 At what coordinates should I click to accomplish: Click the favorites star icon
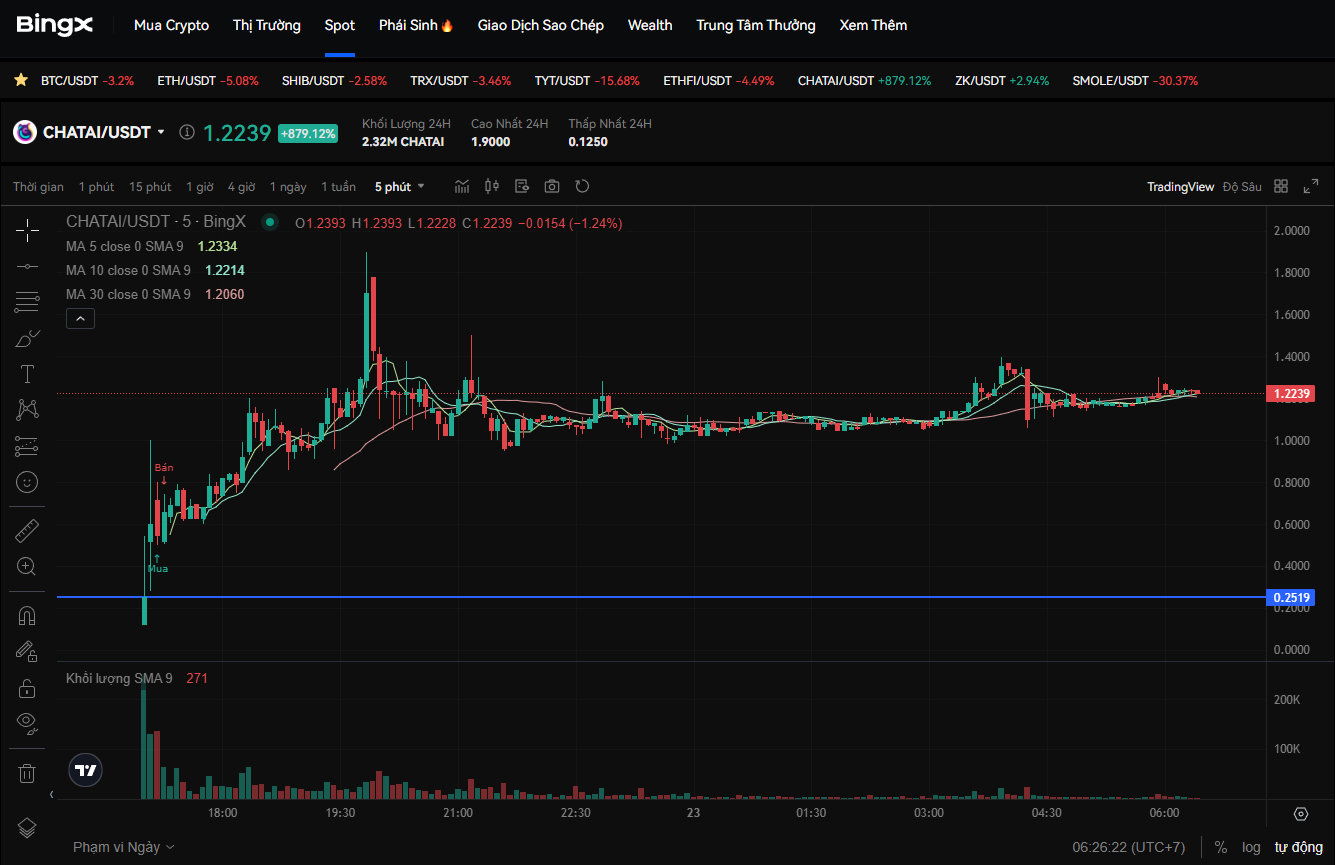(21, 80)
